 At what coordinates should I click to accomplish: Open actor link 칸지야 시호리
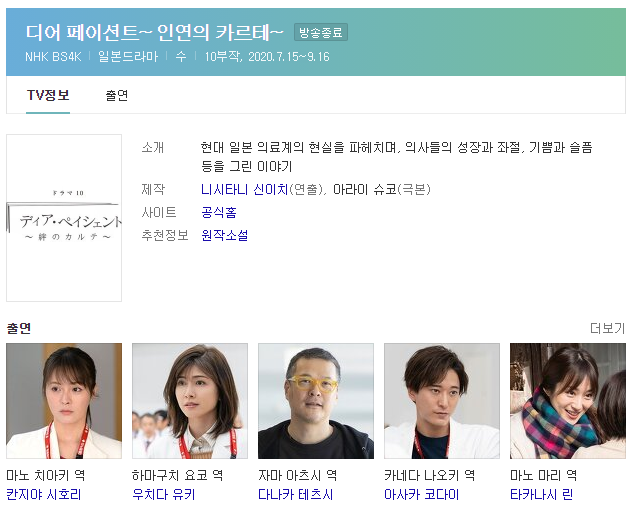click(x=44, y=494)
